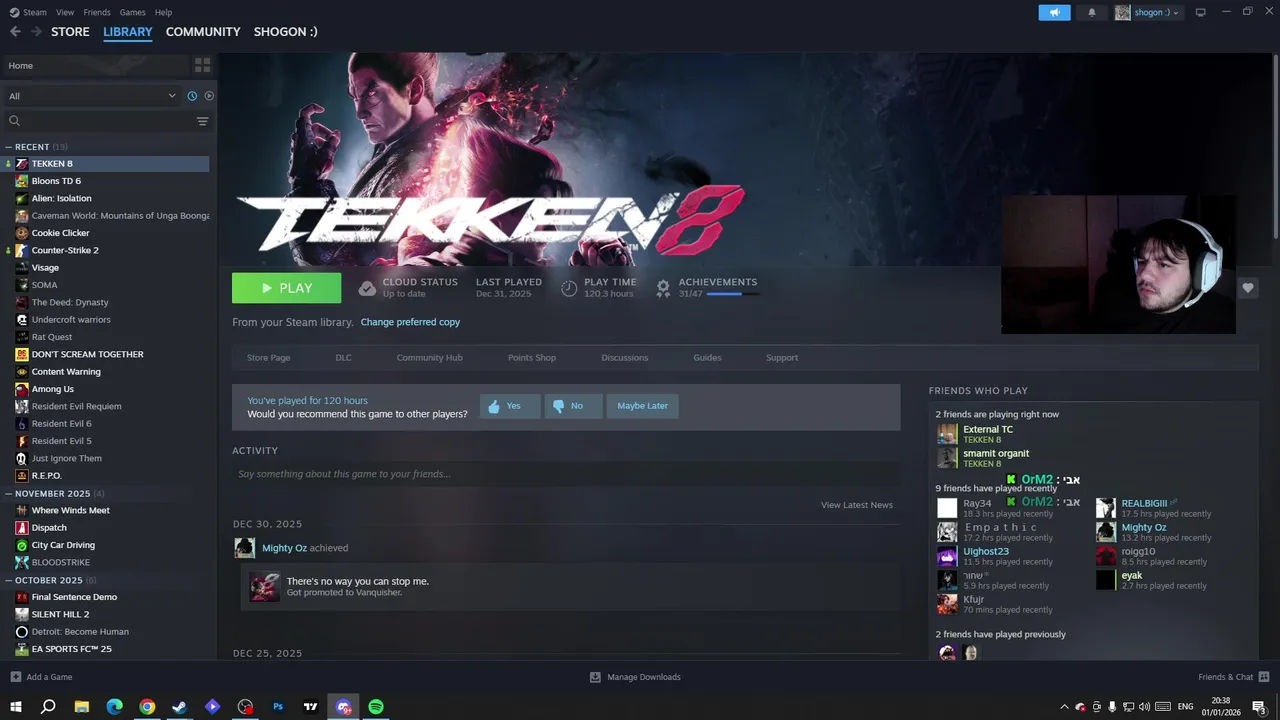Go back with the left arrow

15,32
